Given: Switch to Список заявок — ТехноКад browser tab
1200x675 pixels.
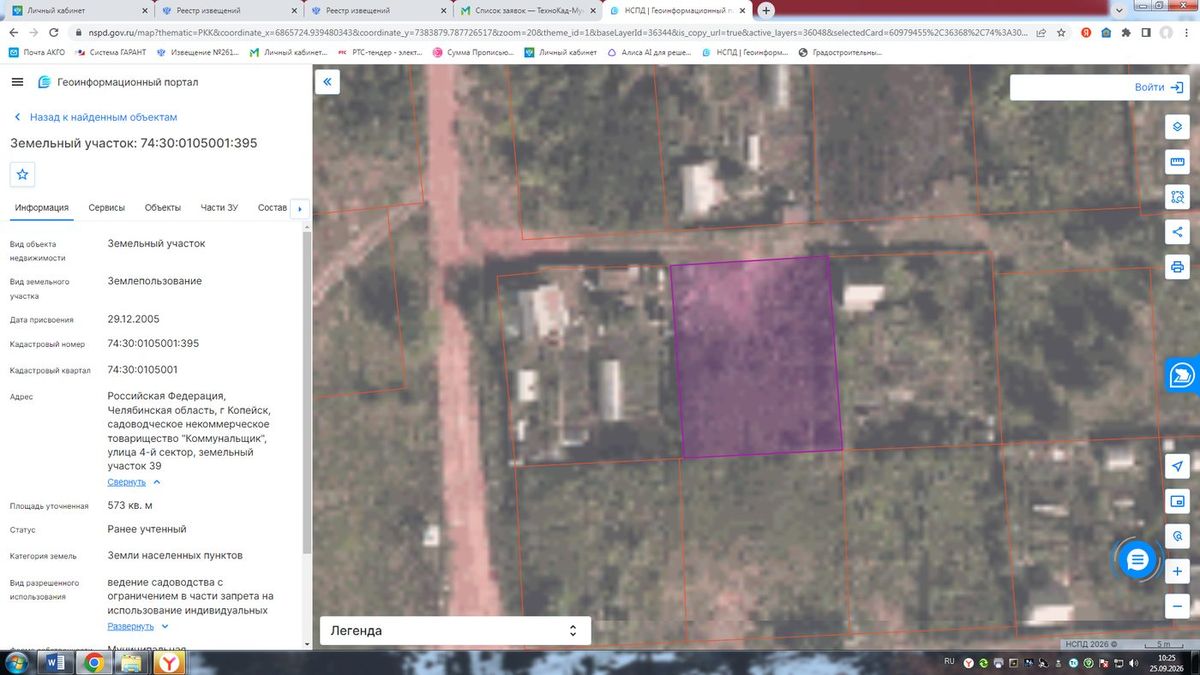Looking at the screenshot, I should [526, 10].
